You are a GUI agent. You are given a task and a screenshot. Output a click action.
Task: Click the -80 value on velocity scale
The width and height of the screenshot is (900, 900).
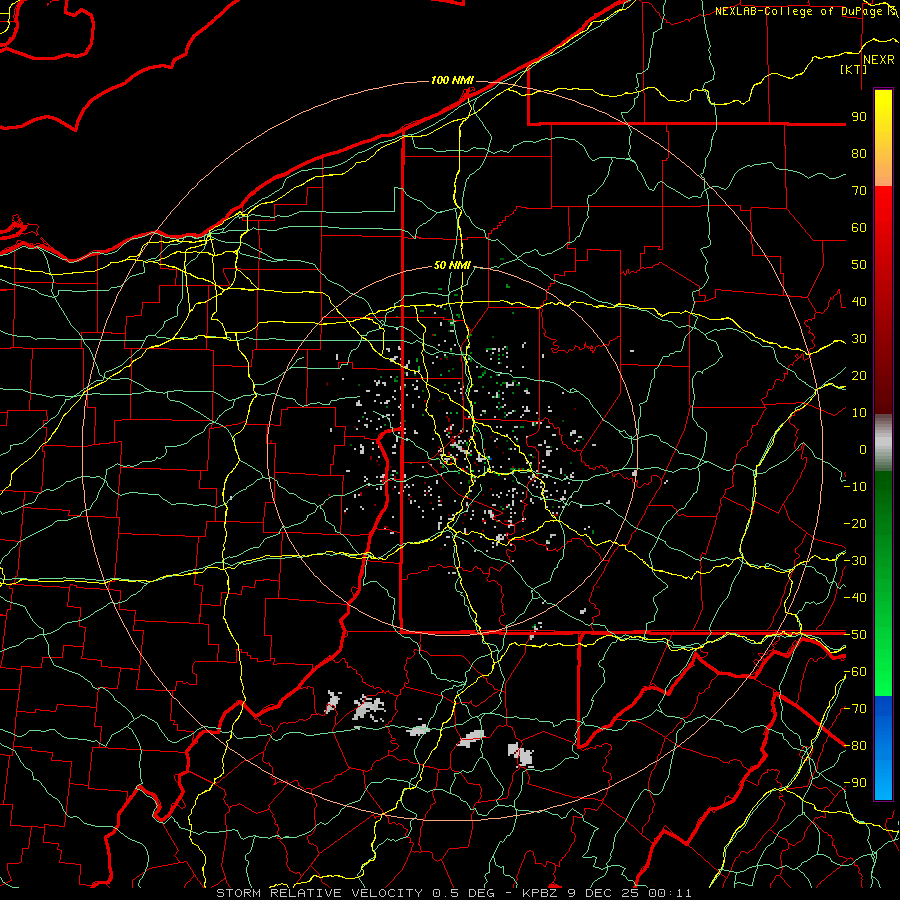(855, 746)
